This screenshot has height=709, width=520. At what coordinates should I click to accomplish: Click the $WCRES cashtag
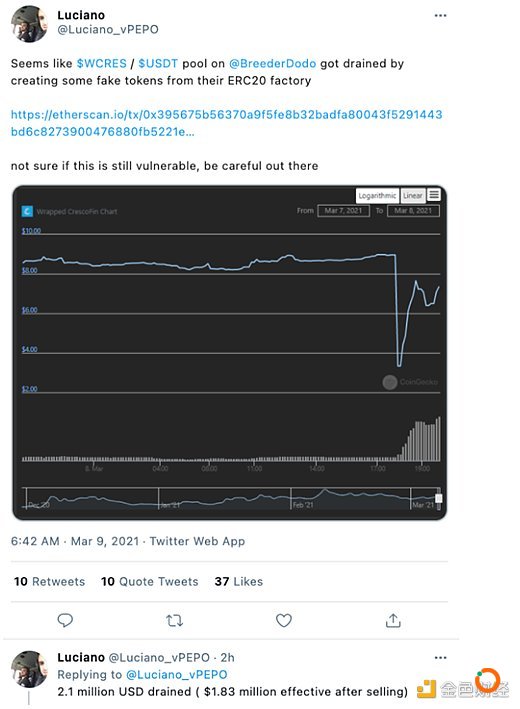pos(101,63)
